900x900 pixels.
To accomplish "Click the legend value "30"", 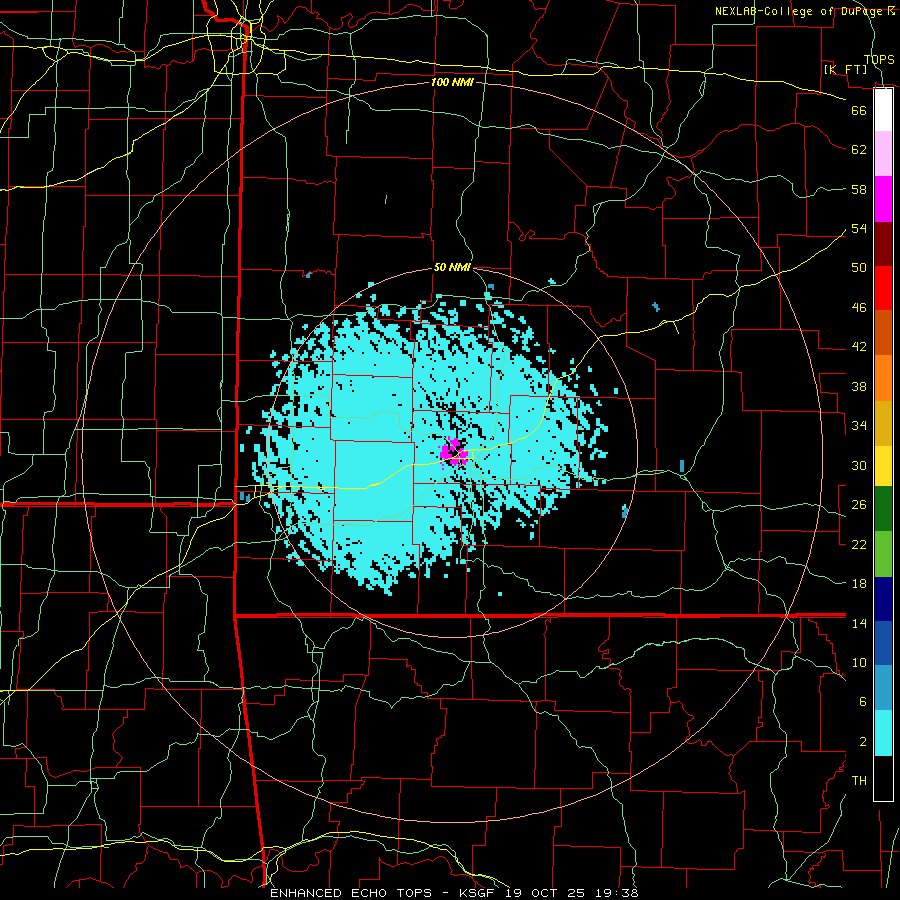I will point(859,465).
